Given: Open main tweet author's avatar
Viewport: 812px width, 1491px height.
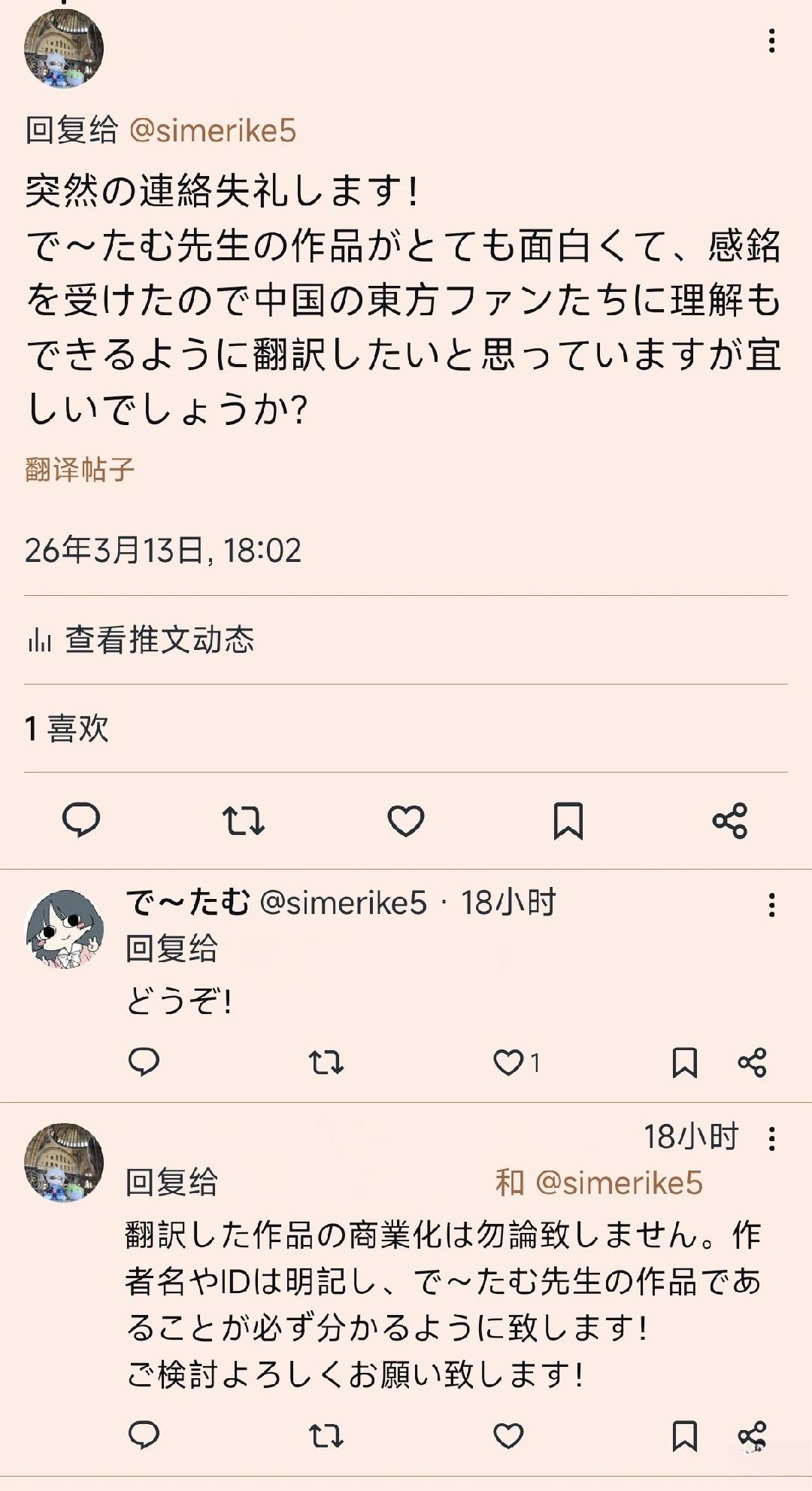Looking at the screenshot, I should tap(64, 49).
